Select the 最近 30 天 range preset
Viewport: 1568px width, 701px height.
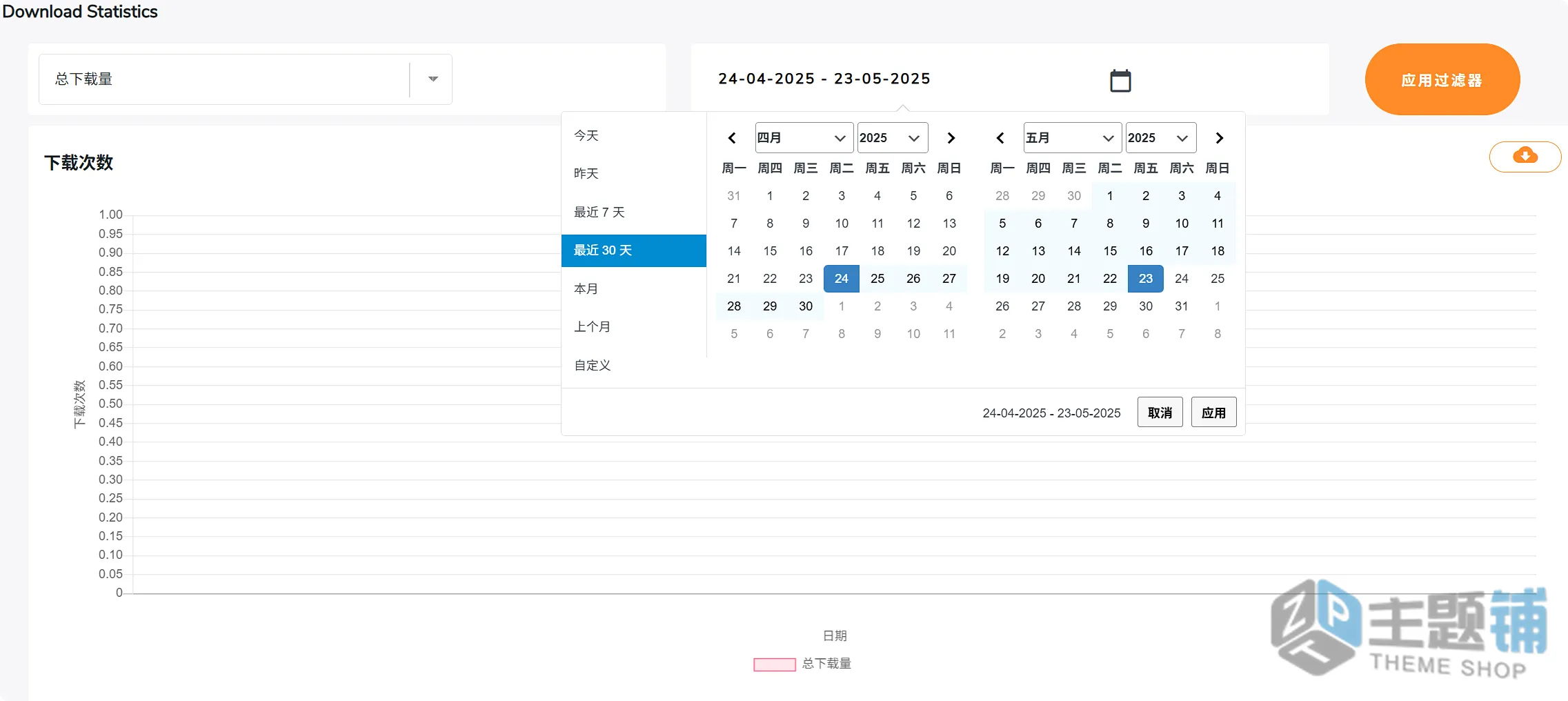coord(634,250)
